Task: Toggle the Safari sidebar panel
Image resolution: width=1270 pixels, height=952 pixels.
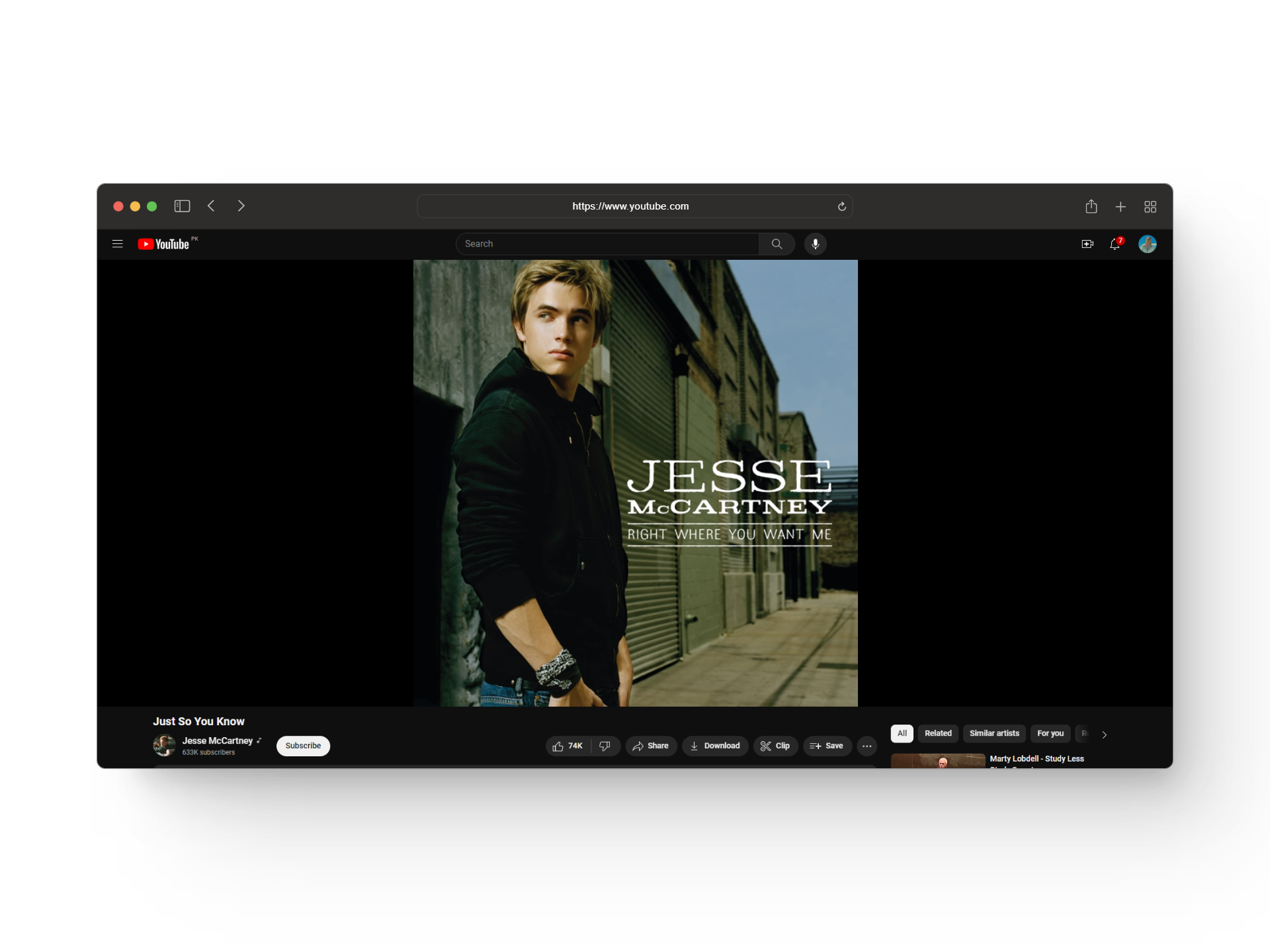Action: pyautogui.click(x=182, y=206)
